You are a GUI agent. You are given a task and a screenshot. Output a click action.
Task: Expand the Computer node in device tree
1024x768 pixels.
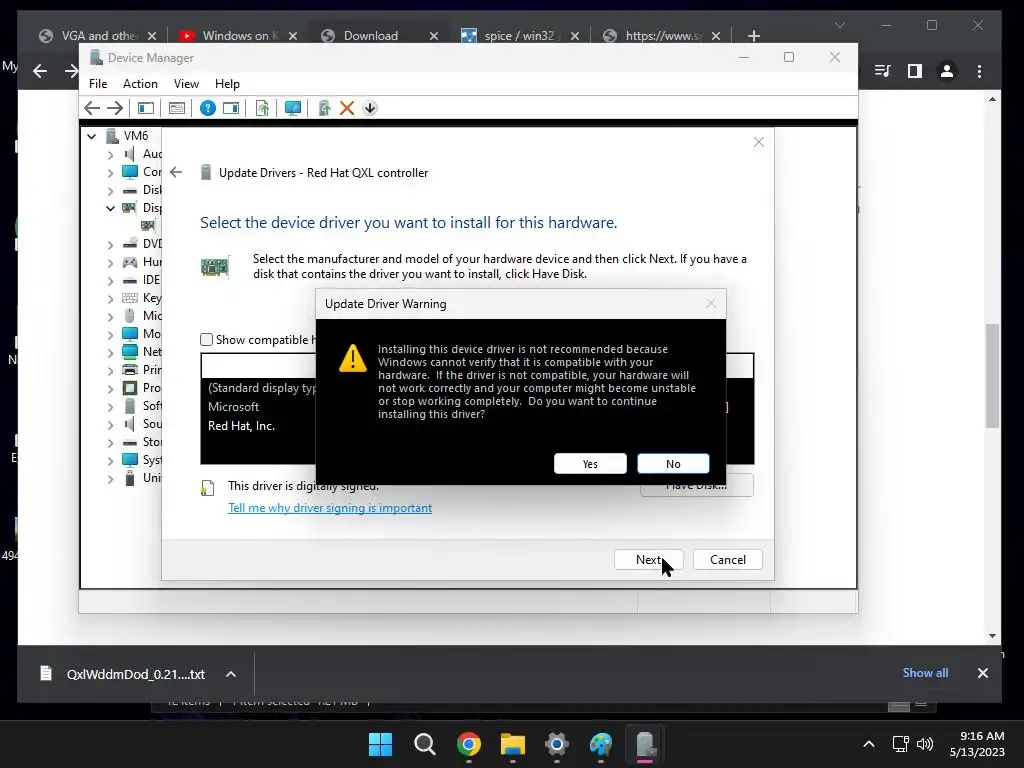[110, 173]
